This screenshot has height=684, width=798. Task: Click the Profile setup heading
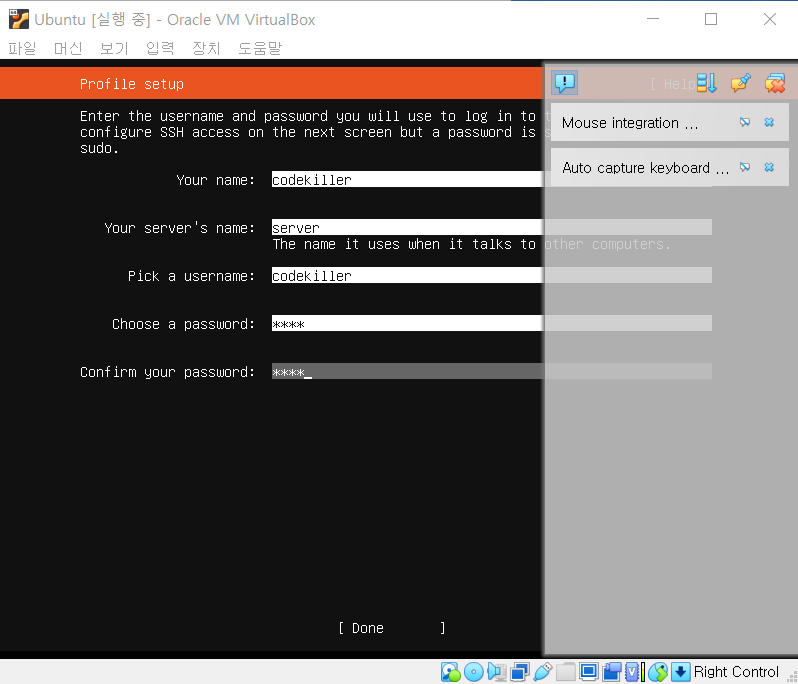tap(132, 84)
